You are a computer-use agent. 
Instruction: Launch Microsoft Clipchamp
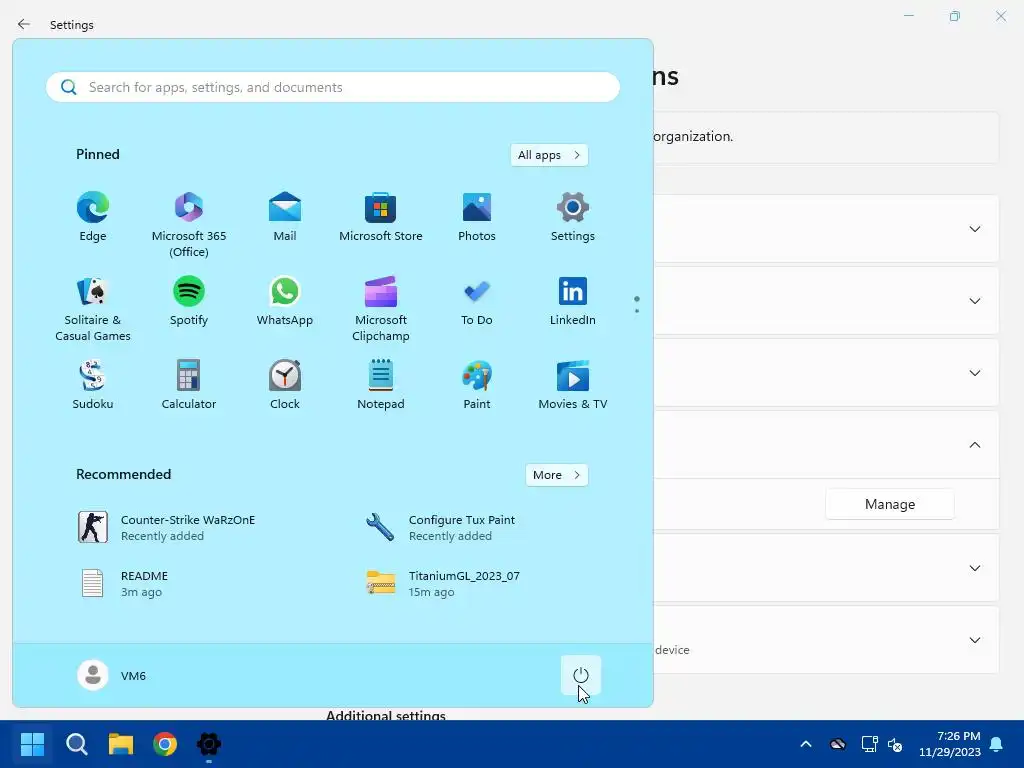point(381,309)
